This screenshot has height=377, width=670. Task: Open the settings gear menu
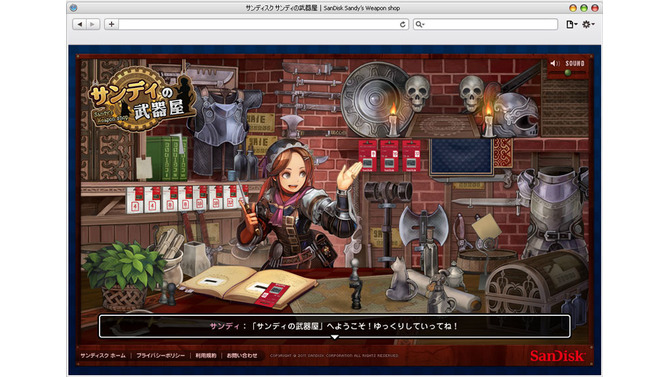click(x=588, y=24)
